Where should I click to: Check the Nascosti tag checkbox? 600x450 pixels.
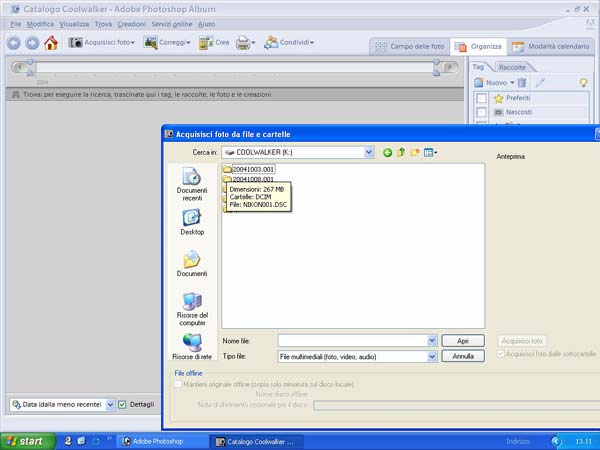pyautogui.click(x=481, y=112)
